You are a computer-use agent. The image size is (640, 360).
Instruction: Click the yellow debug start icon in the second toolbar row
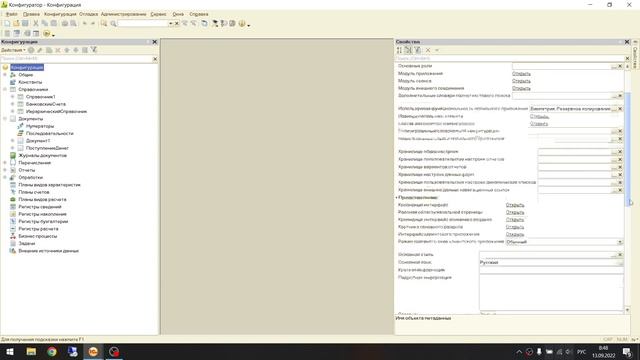pos(47,33)
